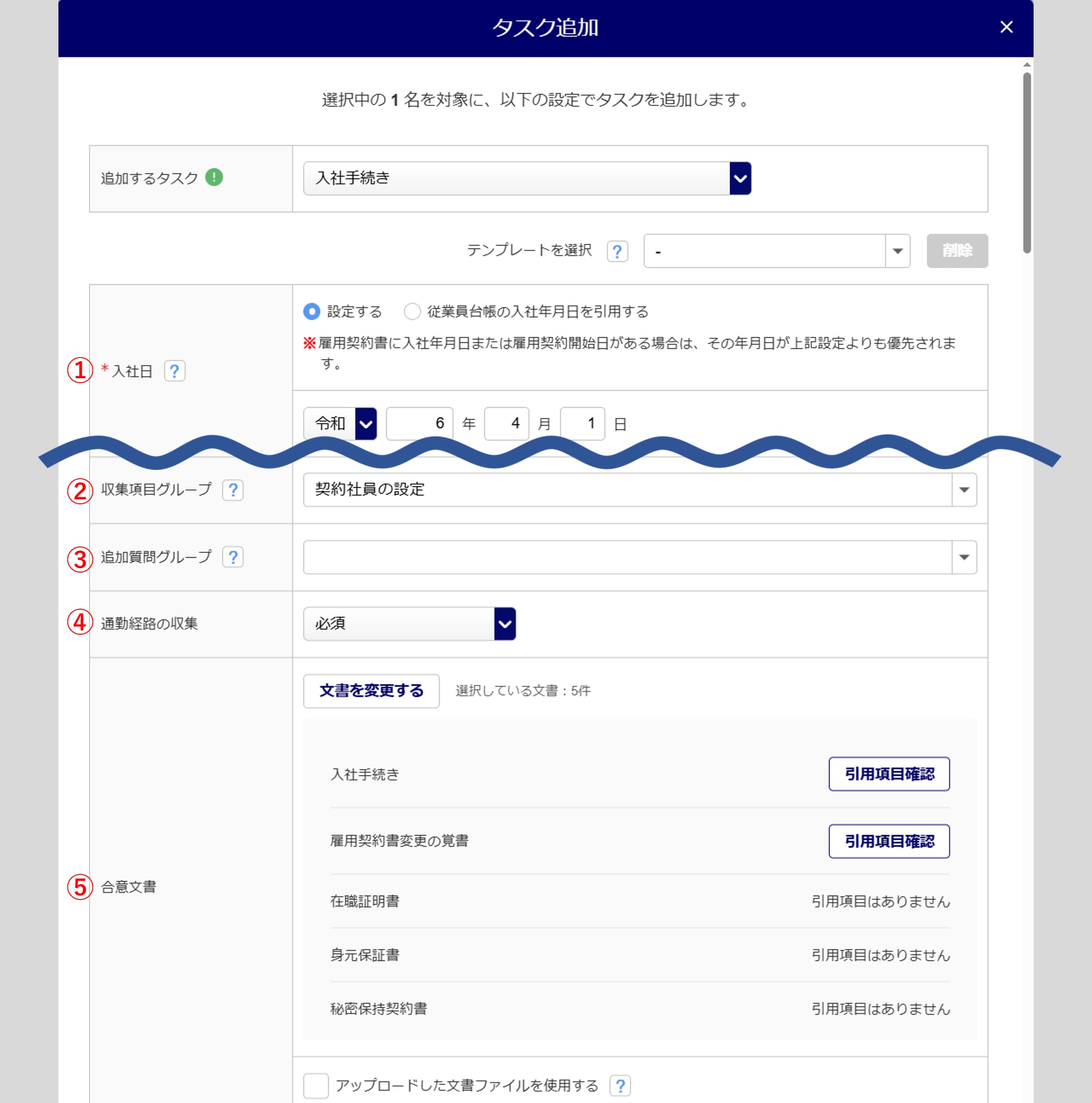Click the dialog's vertical scrollbar thumb
The image size is (1092, 1103).
point(1027,163)
